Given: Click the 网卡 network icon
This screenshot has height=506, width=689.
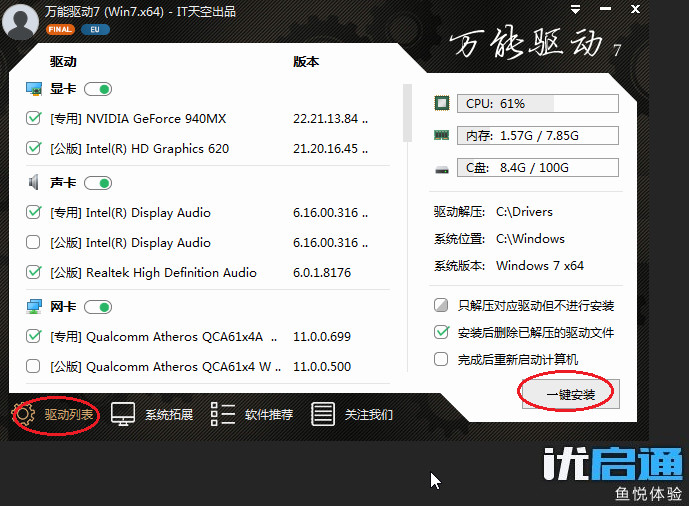Looking at the screenshot, I should tap(34, 307).
